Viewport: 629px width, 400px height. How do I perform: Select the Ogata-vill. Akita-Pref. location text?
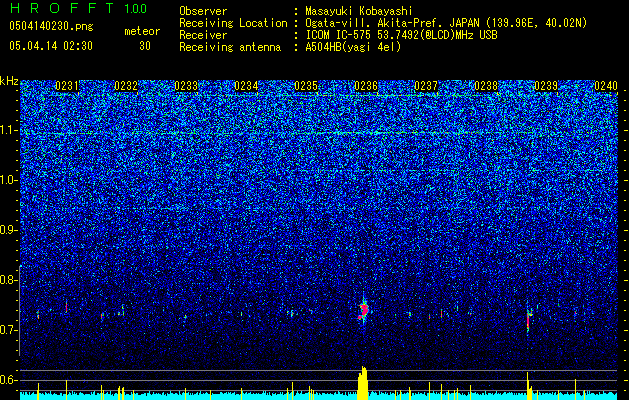(446, 23)
